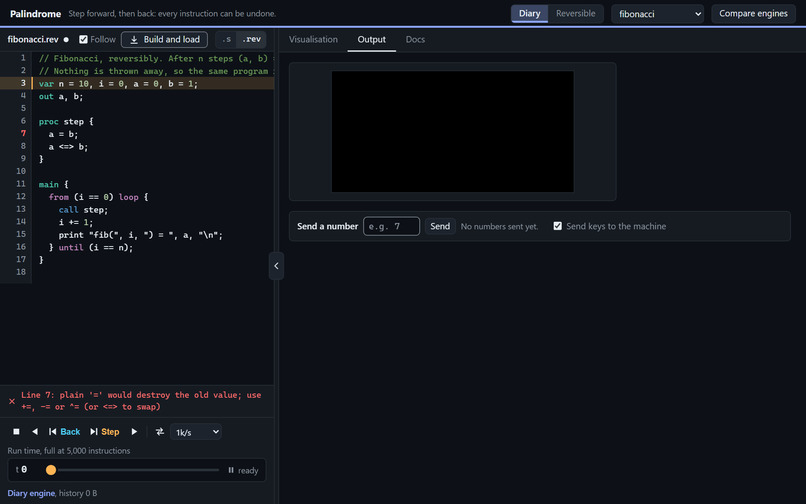Click code line 'out a, b;'
The height and width of the screenshot is (504, 806).
click(61, 96)
